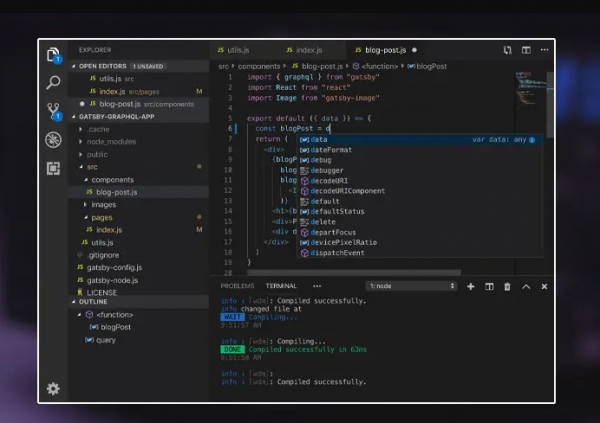Choose the dateFormat autocomplete suggestion
Image resolution: width=600 pixels, height=423 pixels.
click(x=420, y=150)
